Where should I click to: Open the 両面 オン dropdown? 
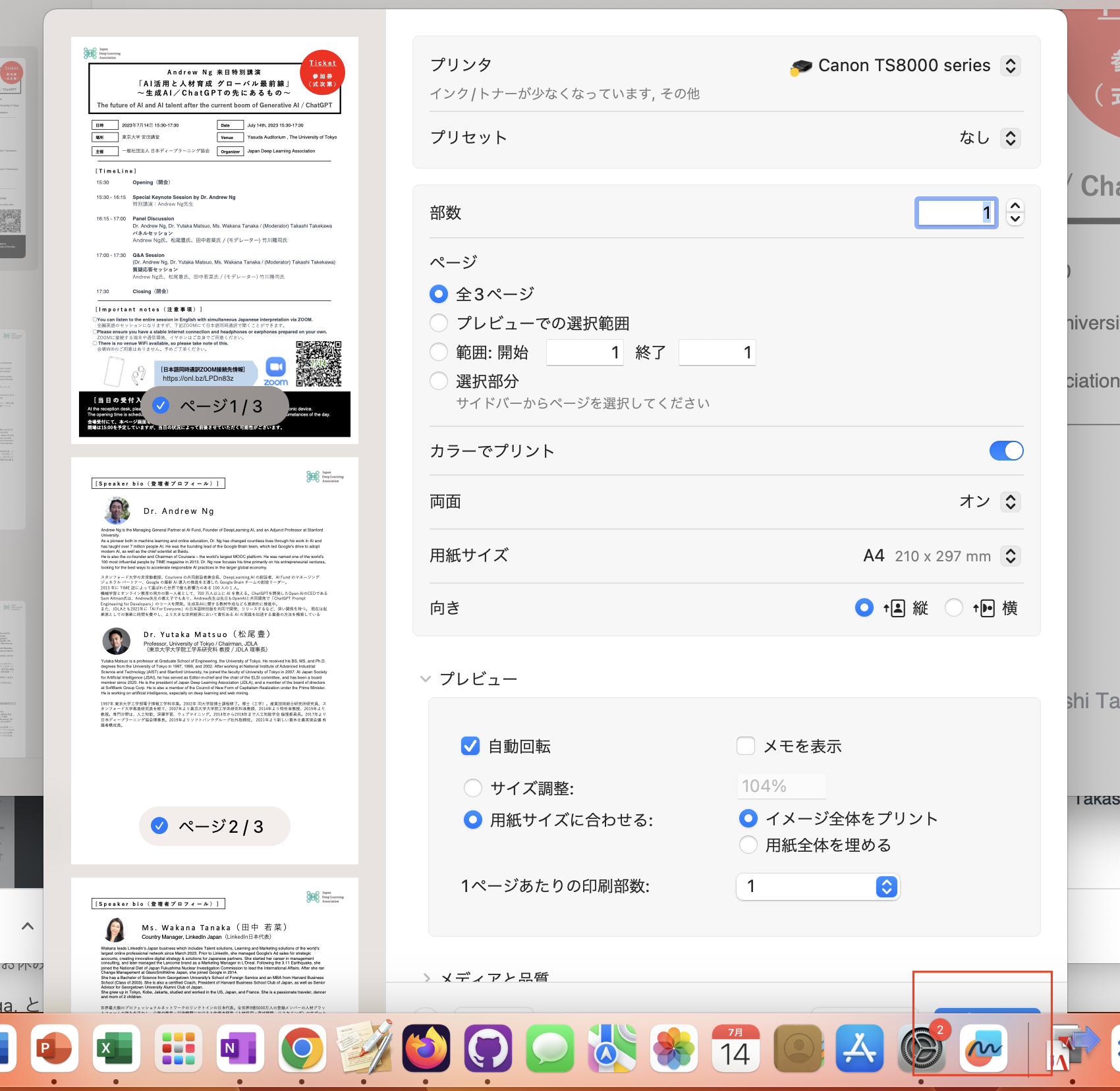point(1011,502)
